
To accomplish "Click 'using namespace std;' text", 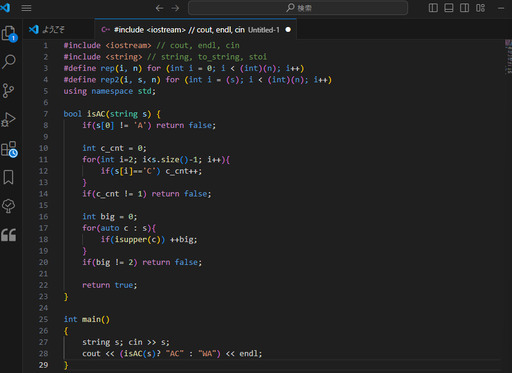I will pyautogui.click(x=110, y=91).
